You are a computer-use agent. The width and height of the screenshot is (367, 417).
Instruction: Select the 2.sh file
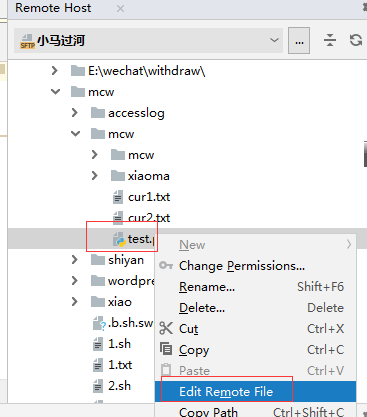[119, 386]
